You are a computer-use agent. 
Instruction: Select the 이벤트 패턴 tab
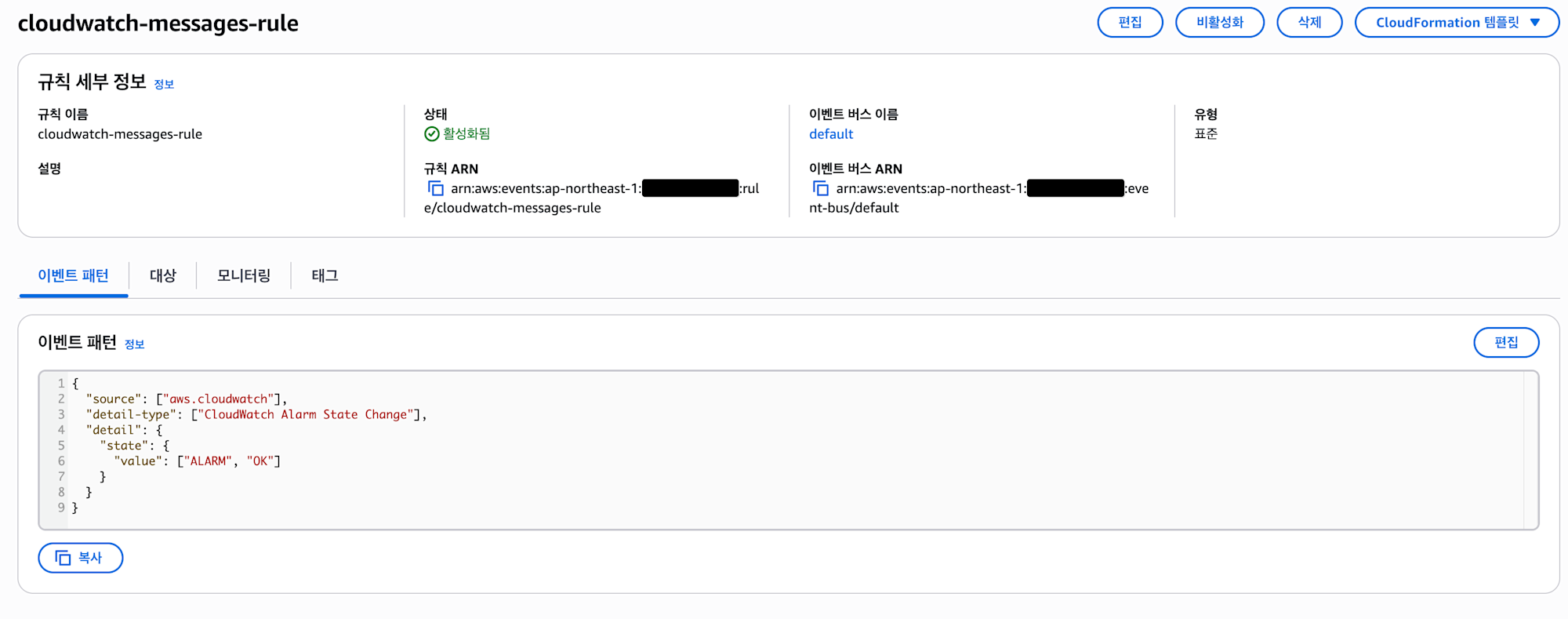pos(74,276)
